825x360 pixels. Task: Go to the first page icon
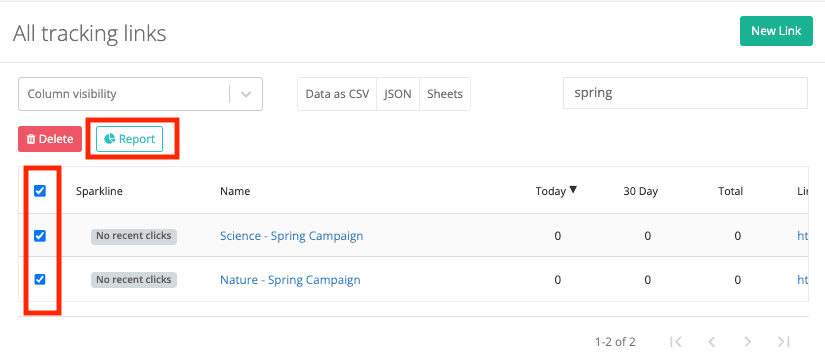(676, 342)
